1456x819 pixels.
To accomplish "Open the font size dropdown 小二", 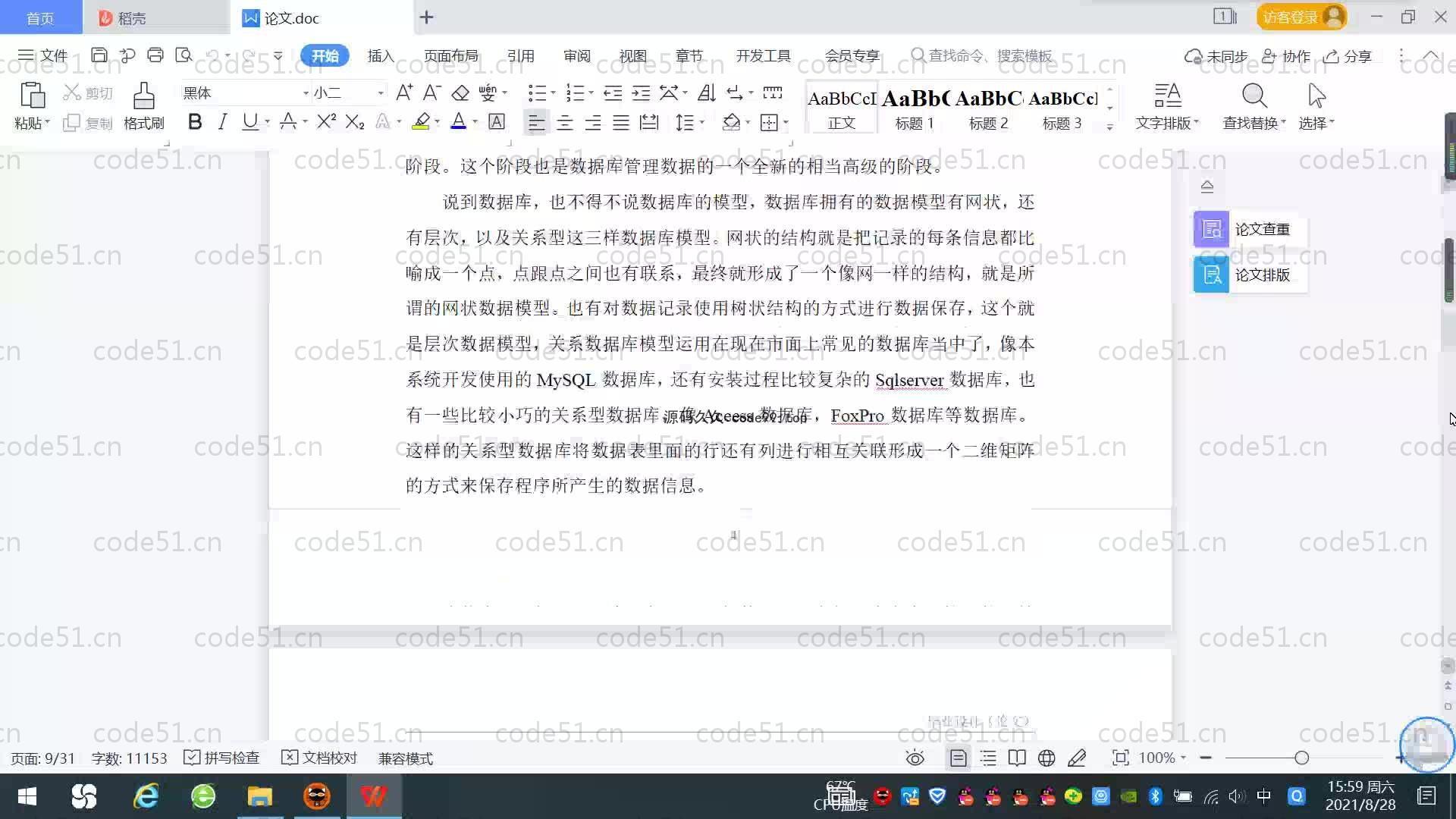I will pyautogui.click(x=381, y=93).
